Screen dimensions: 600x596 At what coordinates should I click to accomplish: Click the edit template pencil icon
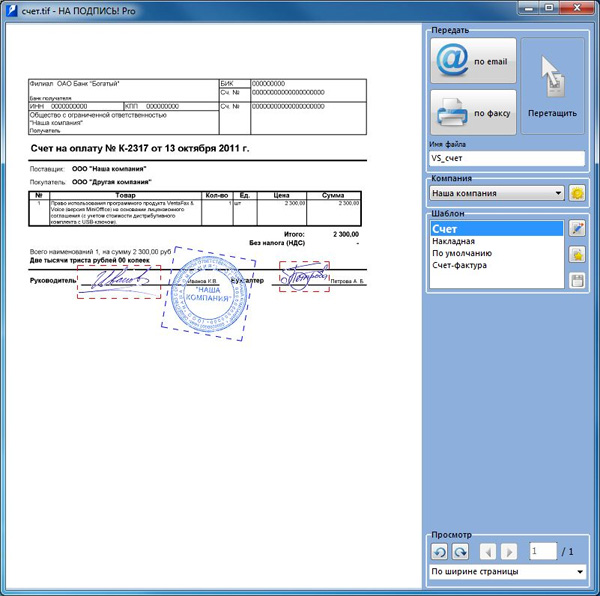pos(577,229)
